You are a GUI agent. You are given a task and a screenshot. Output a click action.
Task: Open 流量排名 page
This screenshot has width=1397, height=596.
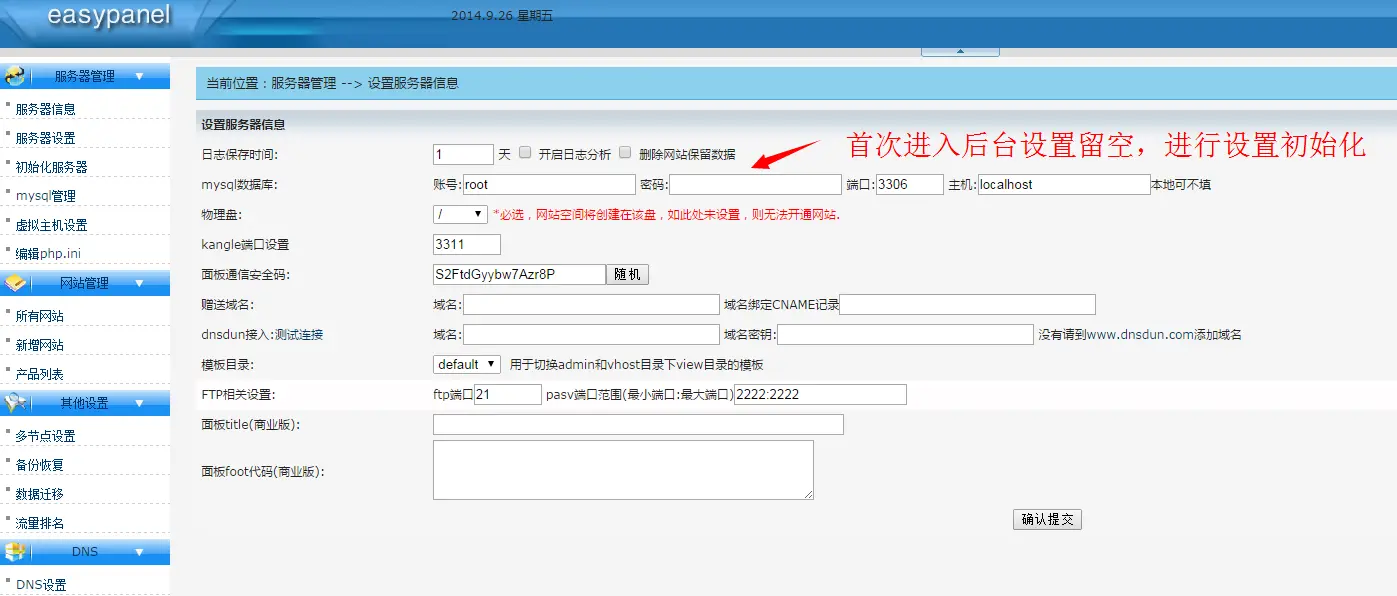tap(40, 523)
